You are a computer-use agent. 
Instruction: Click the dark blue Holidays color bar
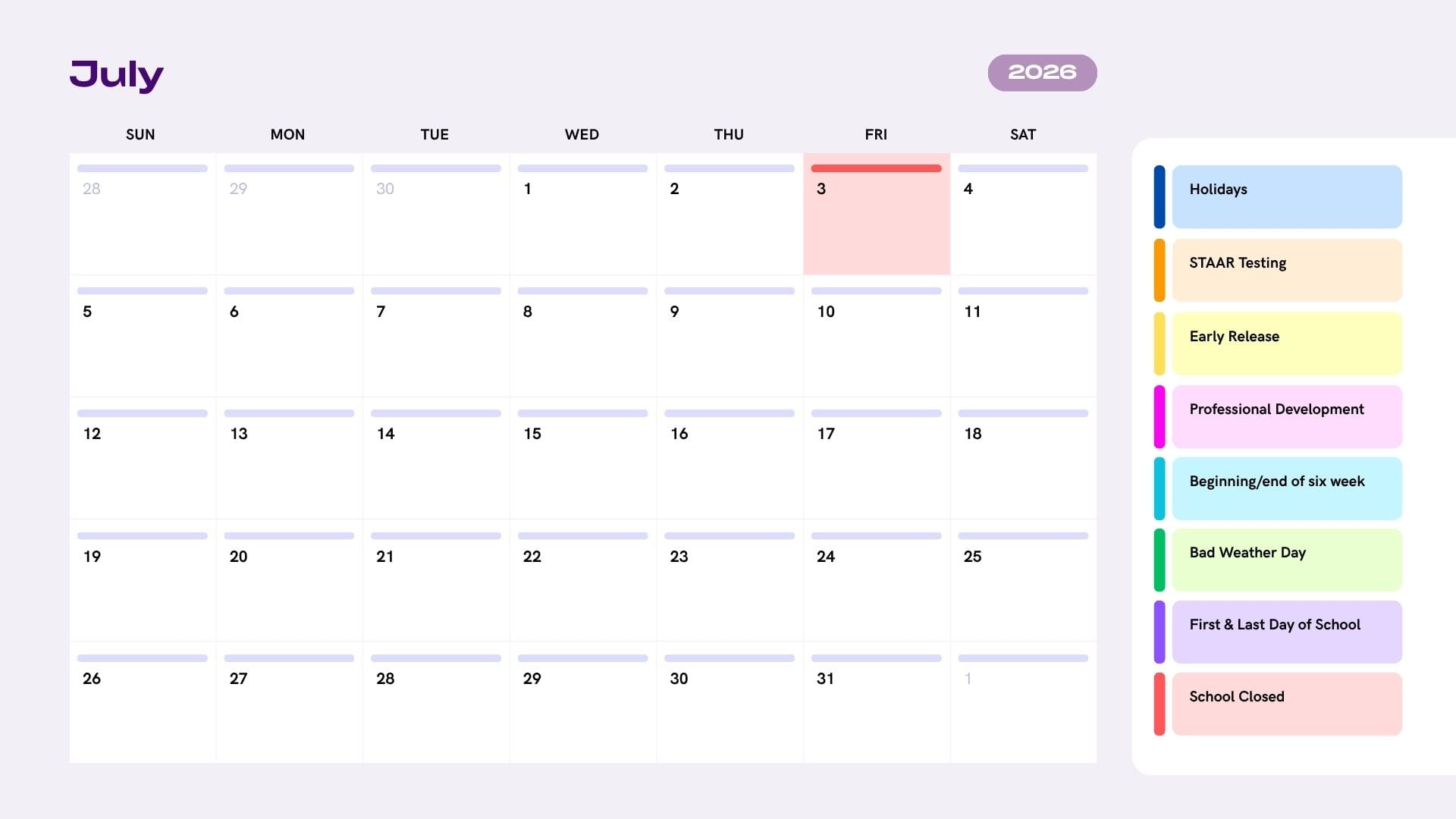click(1159, 196)
